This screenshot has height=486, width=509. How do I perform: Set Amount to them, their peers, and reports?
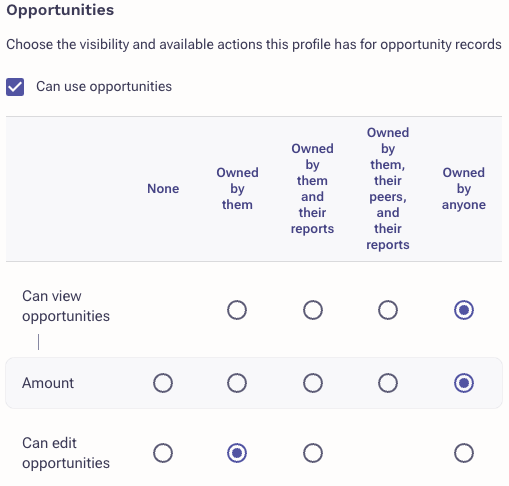pos(388,383)
